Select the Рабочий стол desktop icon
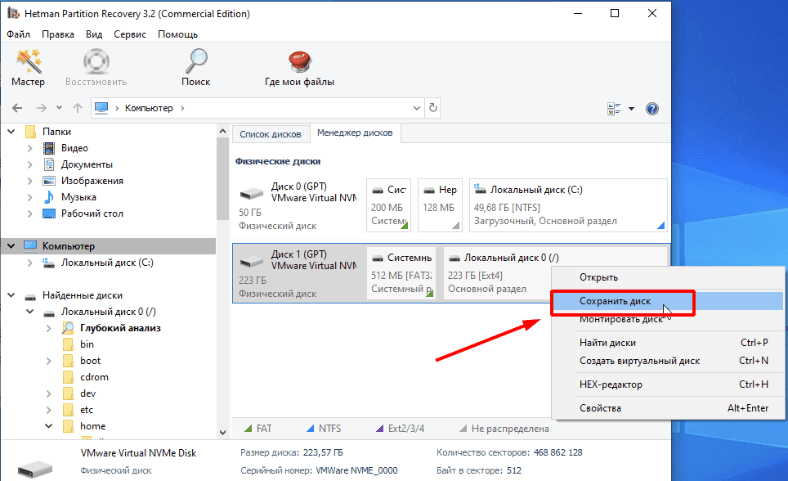Image resolution: width=788 pixels, height=481 pixels. point(49,214)
